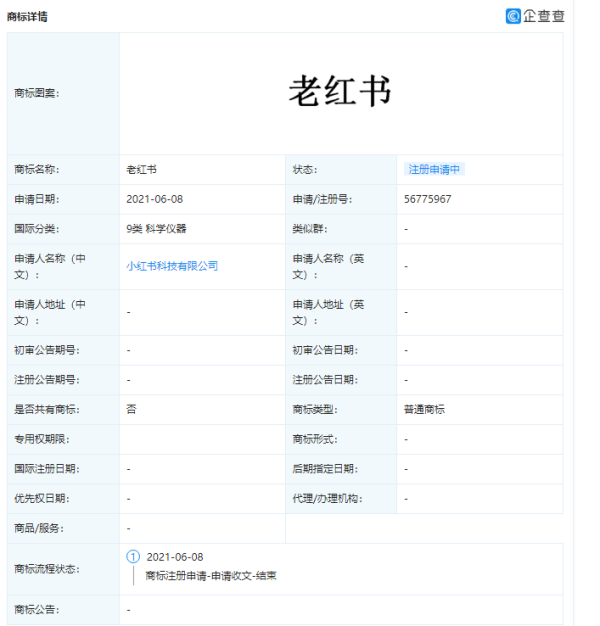Select the 申请日期 value 2021-06-08
The width and height of the screenshot is (600, 626).
click(154, 199)
